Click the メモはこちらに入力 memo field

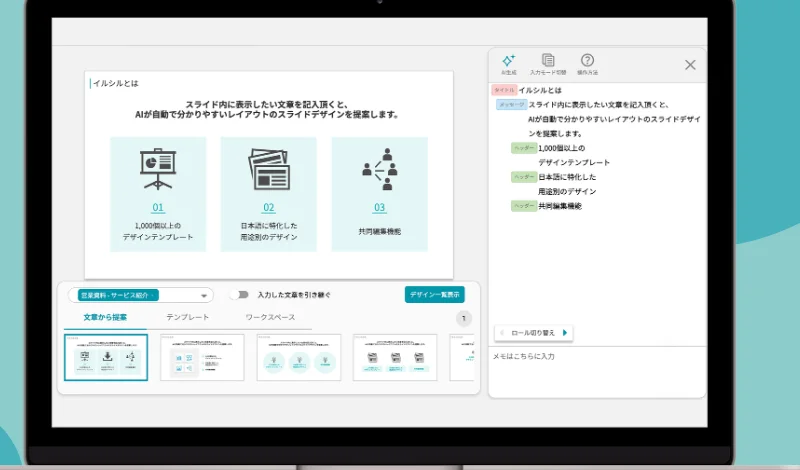tap(597, 372)
